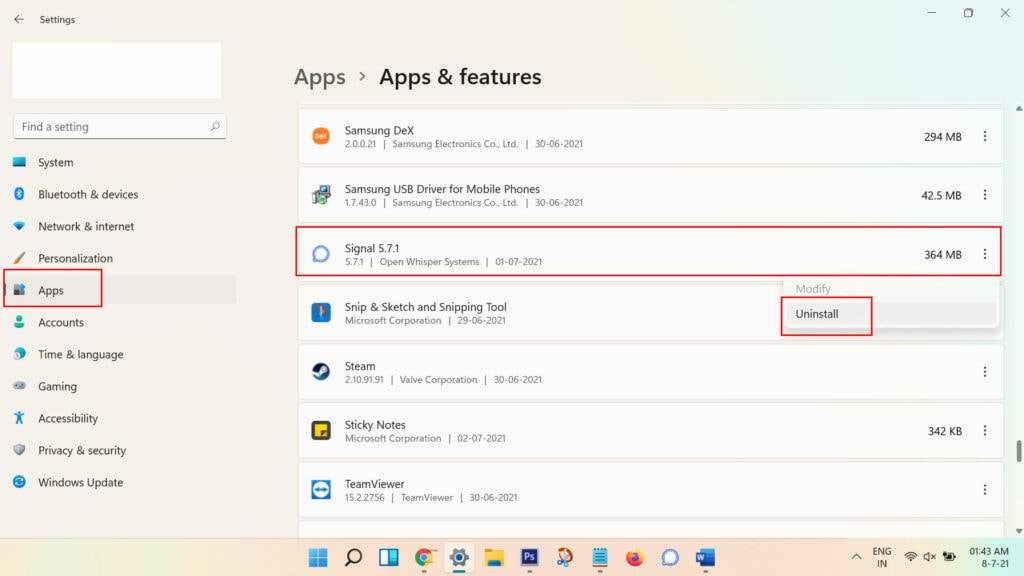Click the TeamViewer app icon
The image size is (1024, 576).
[x=321, y=489]
